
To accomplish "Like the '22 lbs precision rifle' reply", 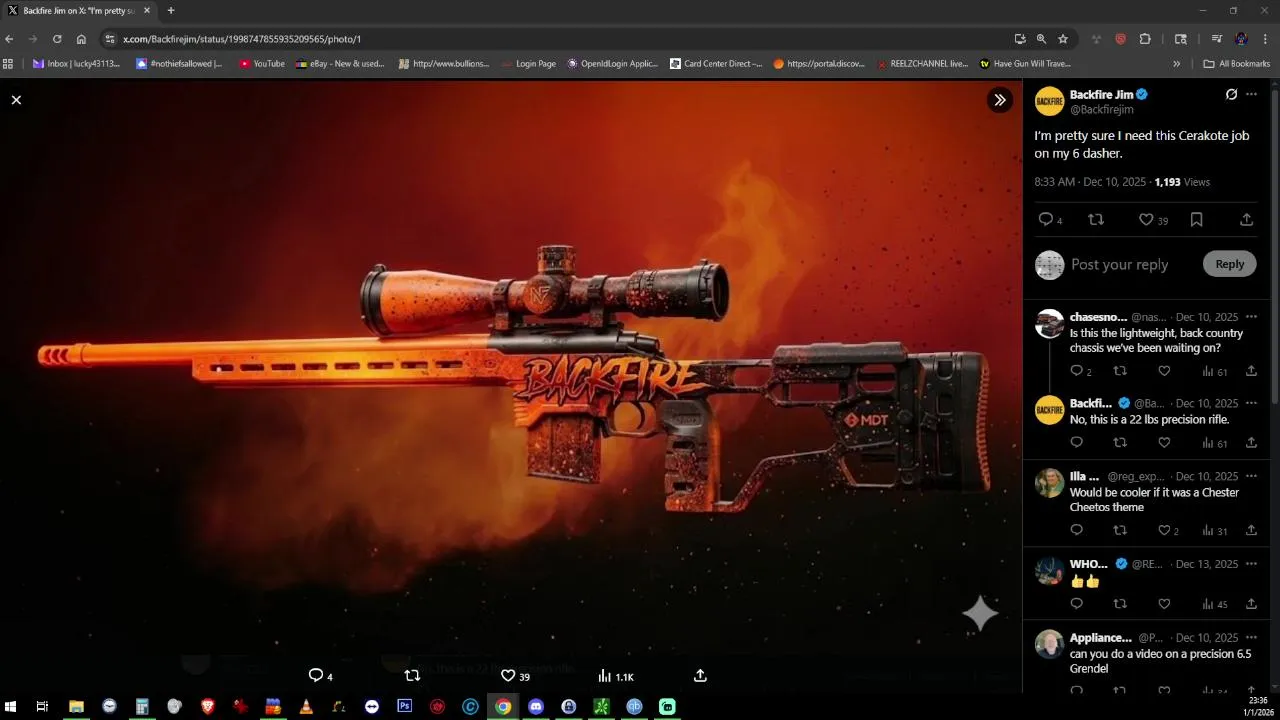I will pyautogui.click(x=1164, y=442).
